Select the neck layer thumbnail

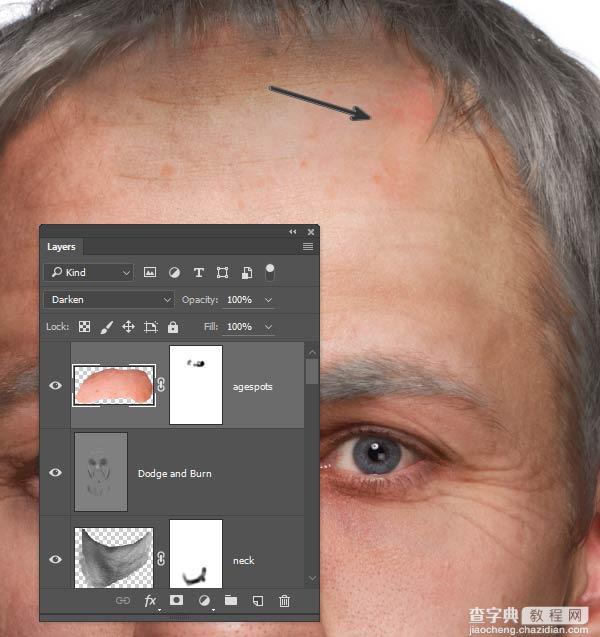click(x=114, y=558)
